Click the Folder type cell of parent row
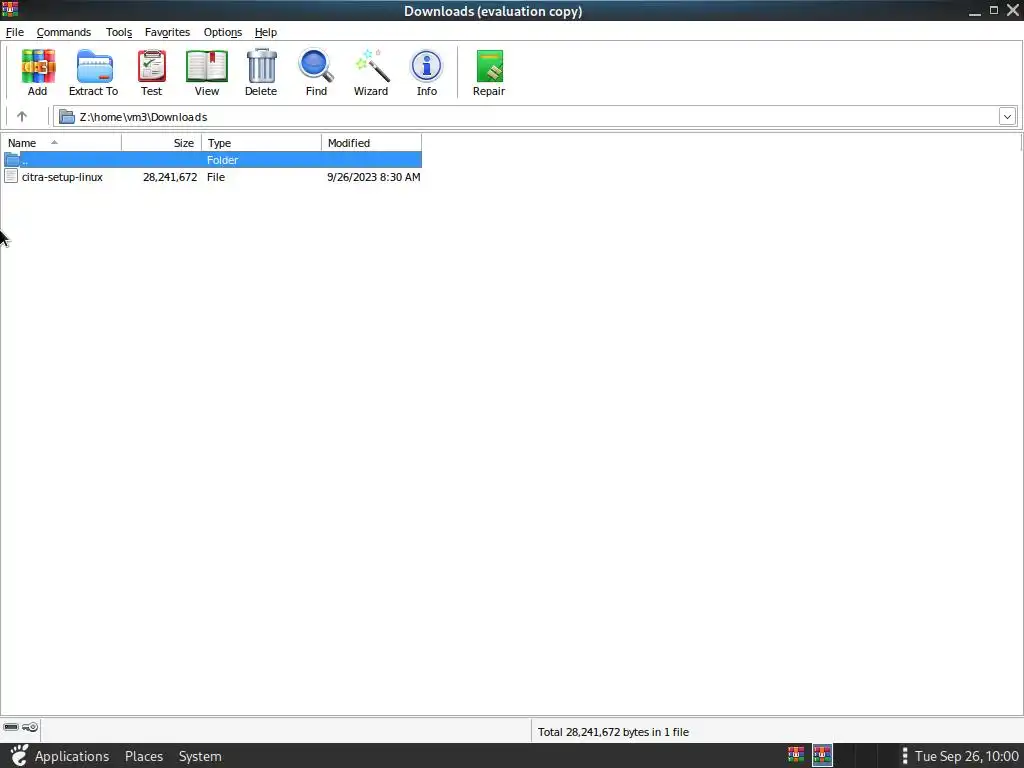Viewport: 1024px width, 768px height. [222, 160]
